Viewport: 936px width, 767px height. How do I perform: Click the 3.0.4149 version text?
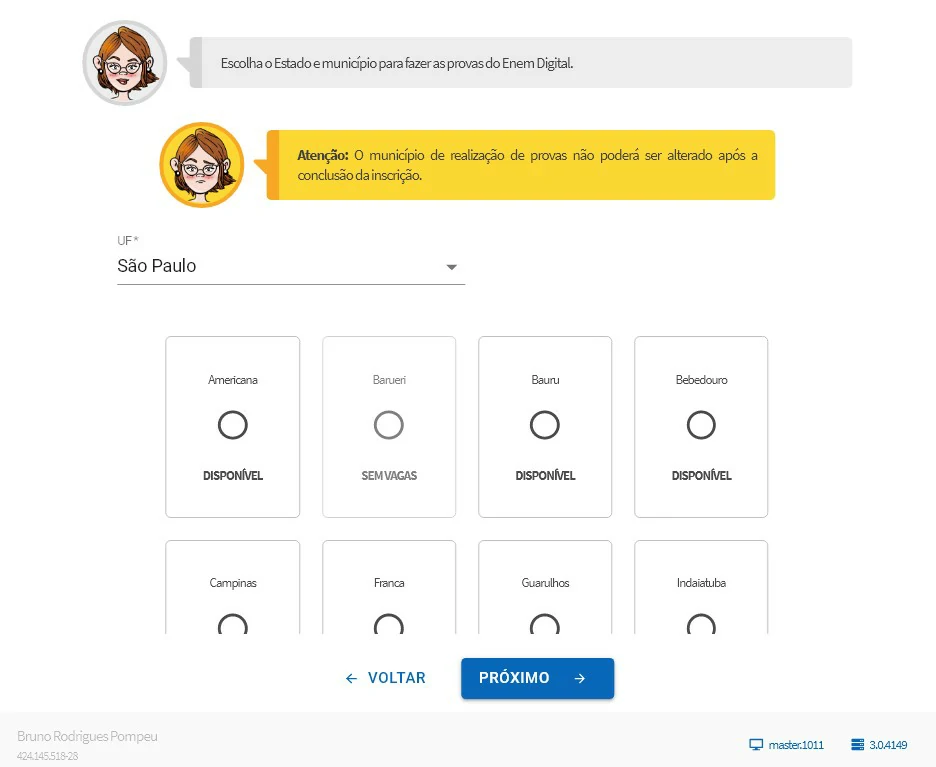888,745
